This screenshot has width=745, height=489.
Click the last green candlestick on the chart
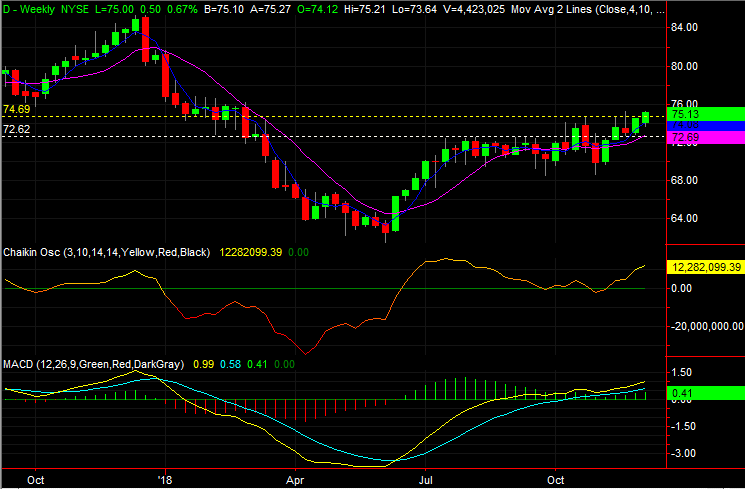(x=645, y=117)
